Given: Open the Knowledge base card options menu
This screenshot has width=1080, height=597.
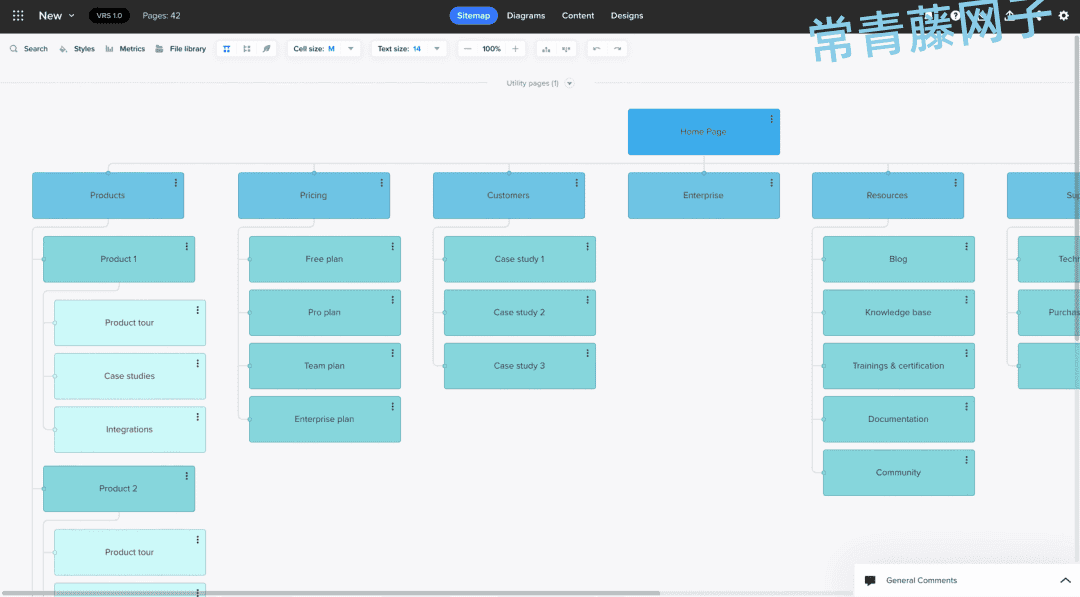Looking at the screenshot, I should (x=966, y=300).
